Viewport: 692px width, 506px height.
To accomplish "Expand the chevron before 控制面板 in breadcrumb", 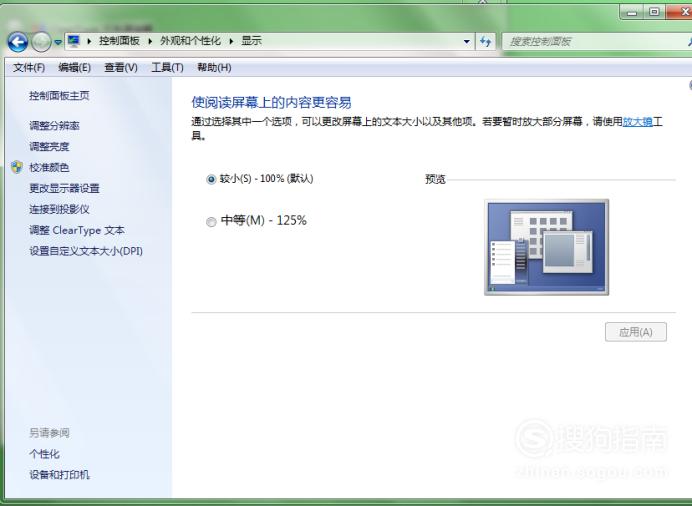I will [89, 41].
